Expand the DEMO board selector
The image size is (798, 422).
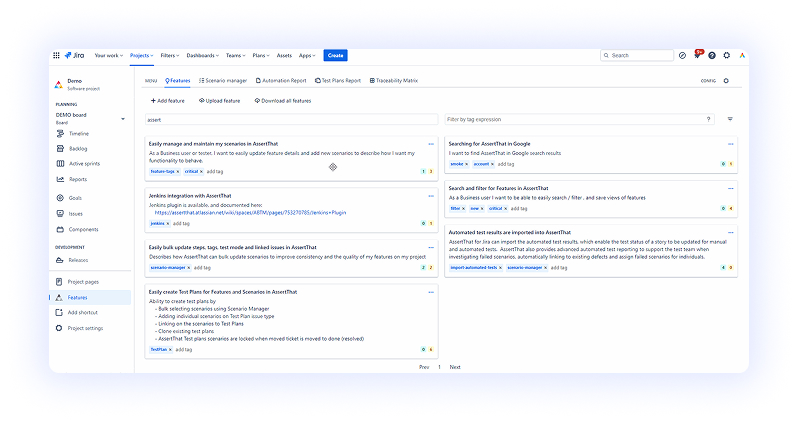click(x=123, y=119)
